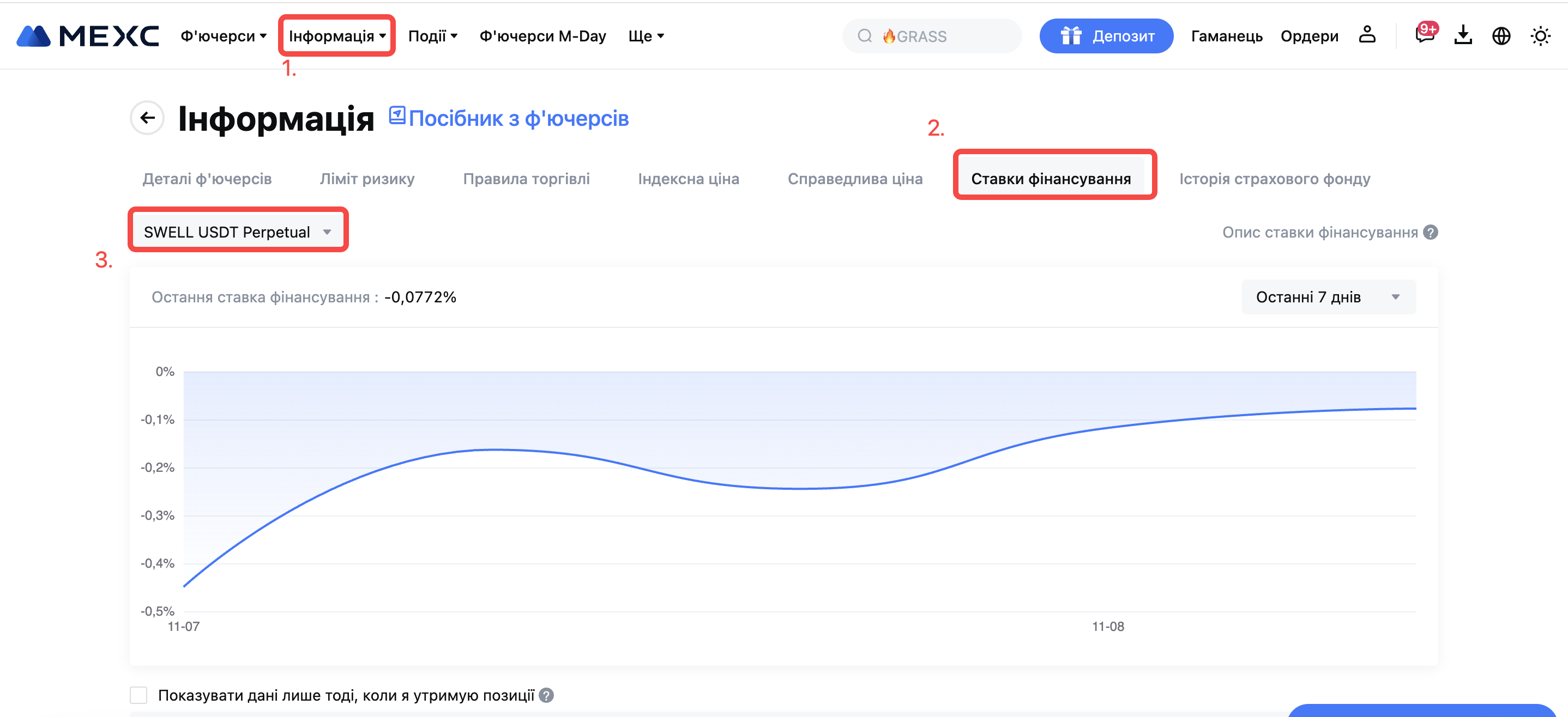Open the SWELL USDT Perpetual dropdown
The height and width of the screenshot is (717, 1568).
coord(237,232)
